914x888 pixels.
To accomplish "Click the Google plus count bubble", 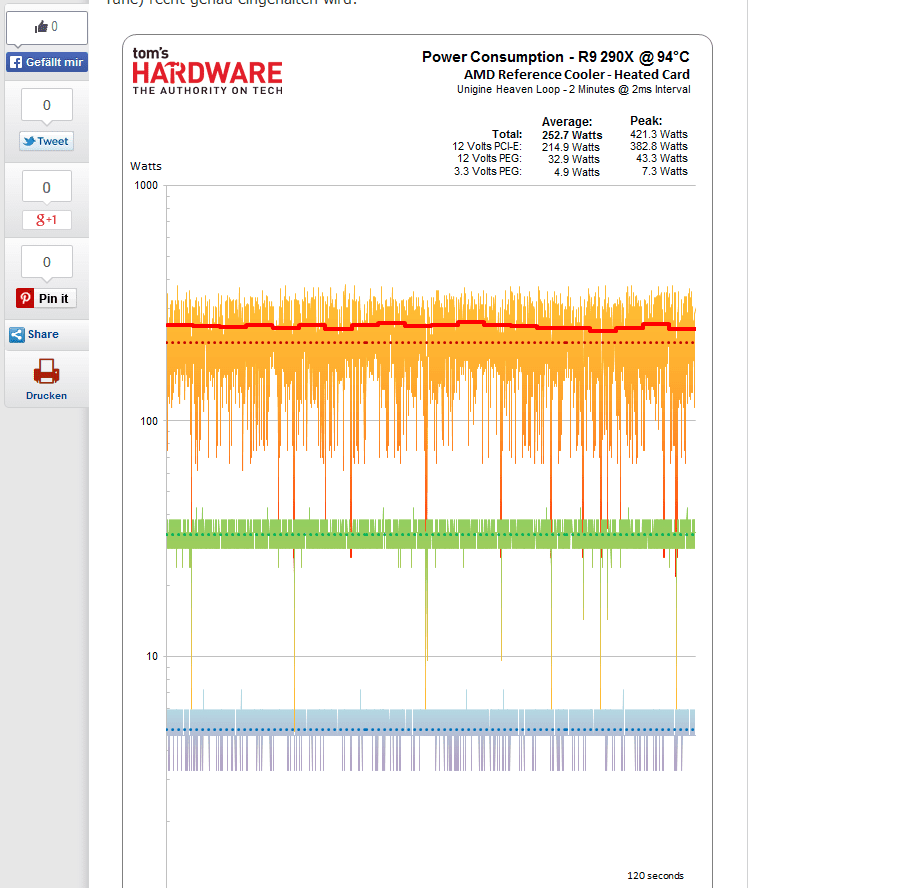I will point(47,188).
